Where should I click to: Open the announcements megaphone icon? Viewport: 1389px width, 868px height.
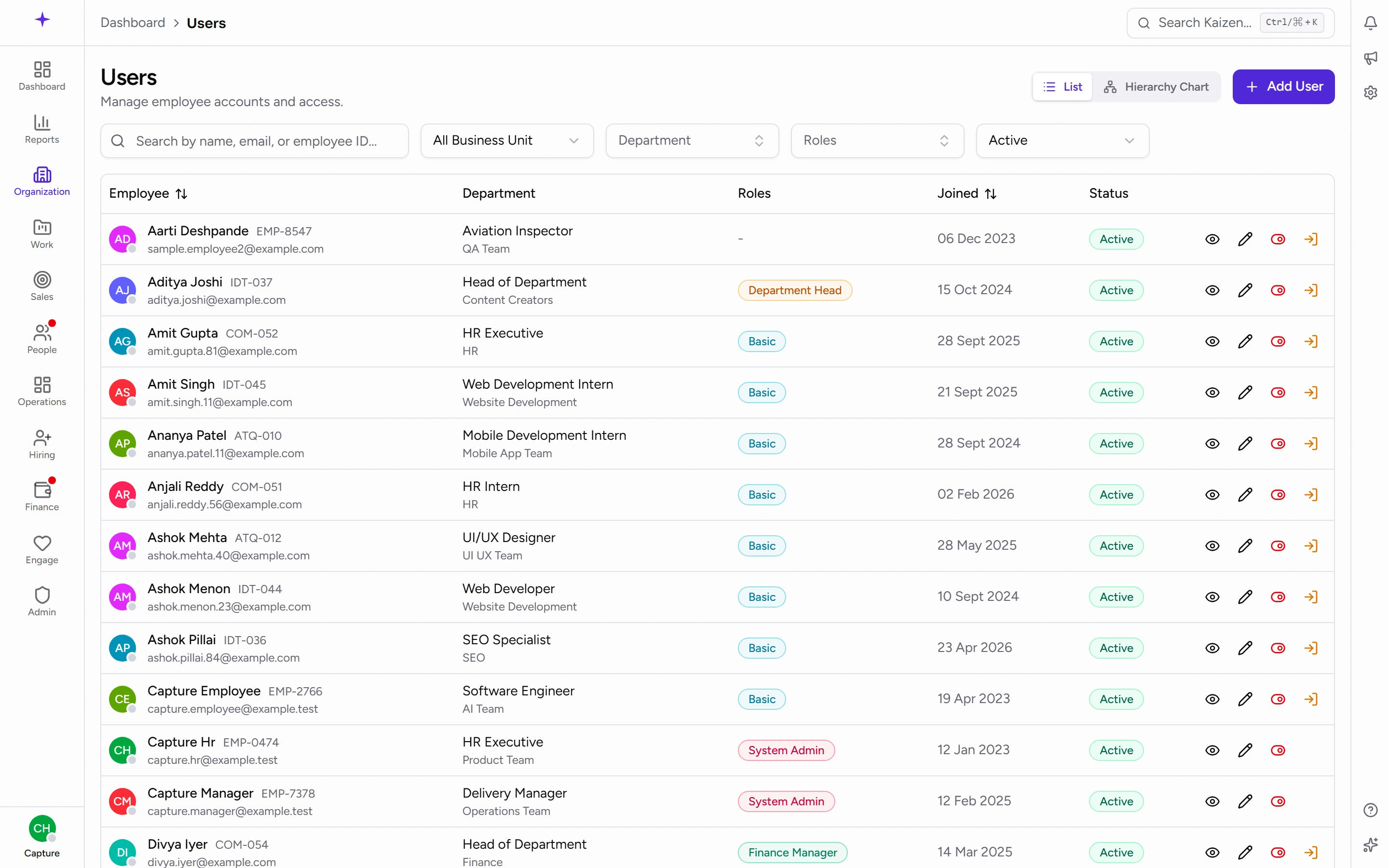tap(1370, 58)
